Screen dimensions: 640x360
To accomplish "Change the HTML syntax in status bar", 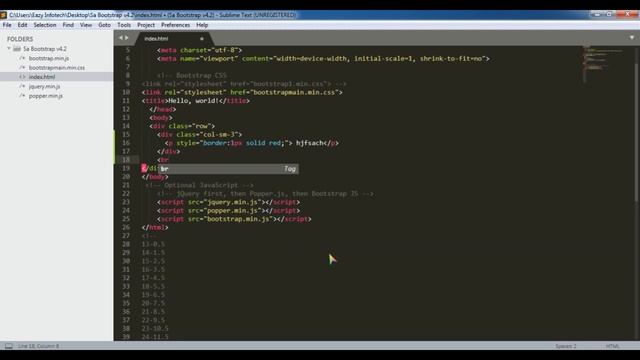I will pyautogui.click(x=612, y=346).
